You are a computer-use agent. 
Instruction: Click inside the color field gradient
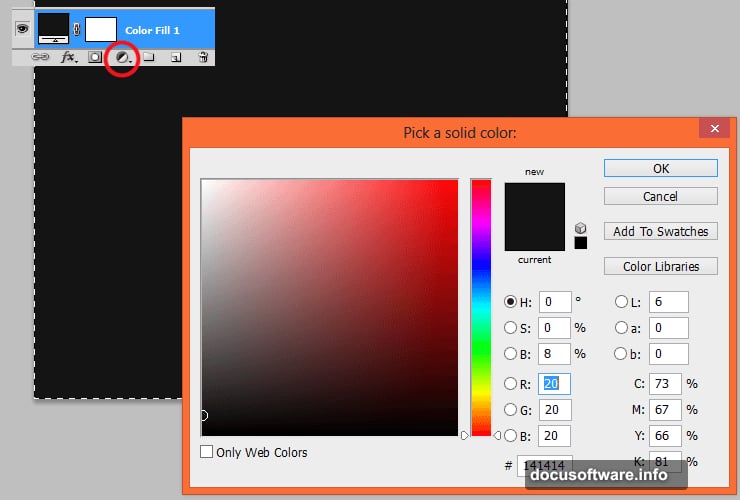(x=329, y=307)
